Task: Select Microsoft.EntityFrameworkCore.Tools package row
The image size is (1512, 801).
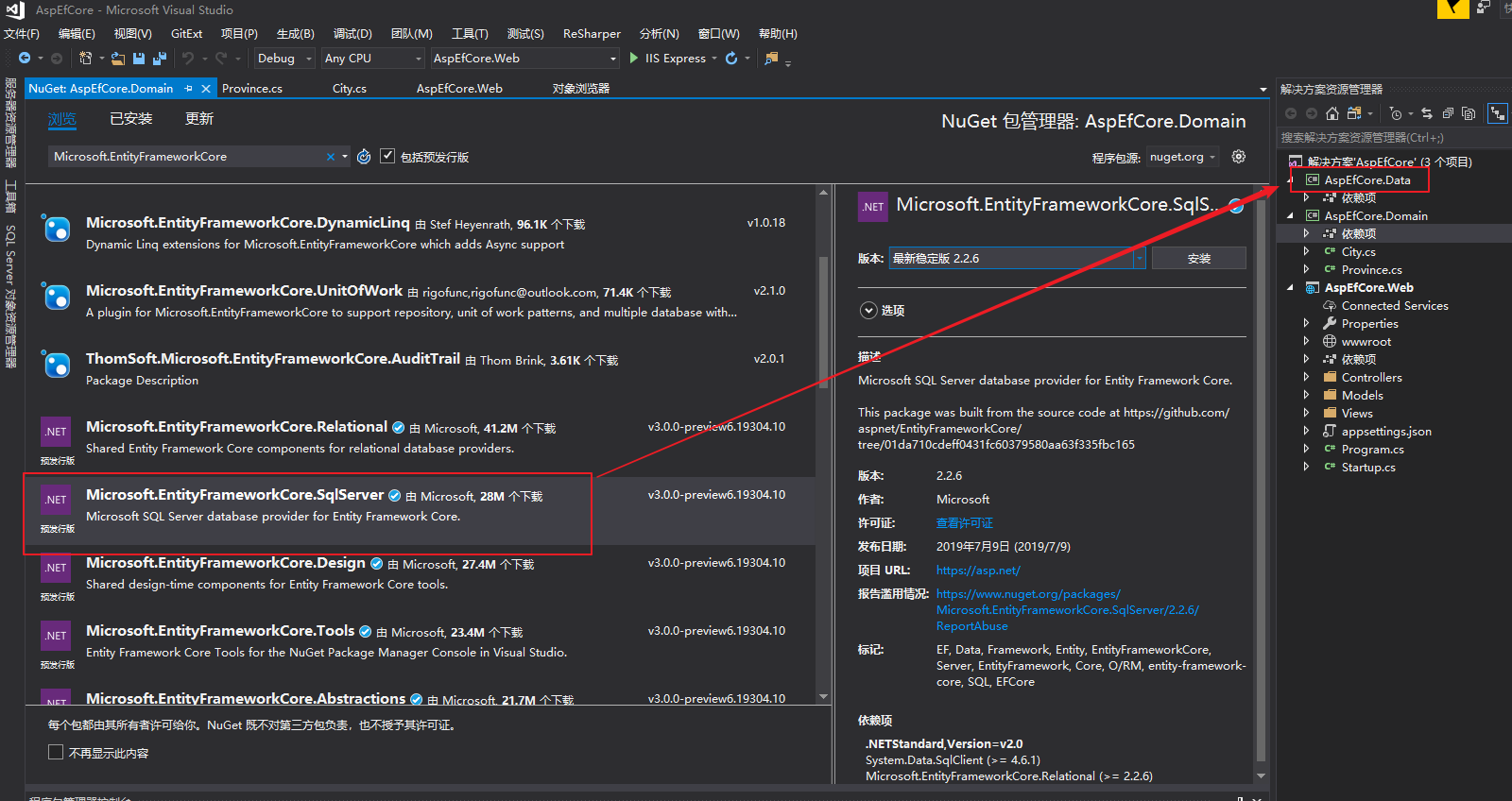Action: click(x=420, y=647)
